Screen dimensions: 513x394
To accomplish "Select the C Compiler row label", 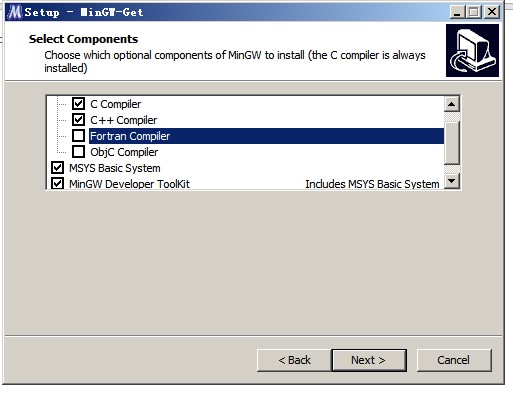I will (x=116, y=104).
